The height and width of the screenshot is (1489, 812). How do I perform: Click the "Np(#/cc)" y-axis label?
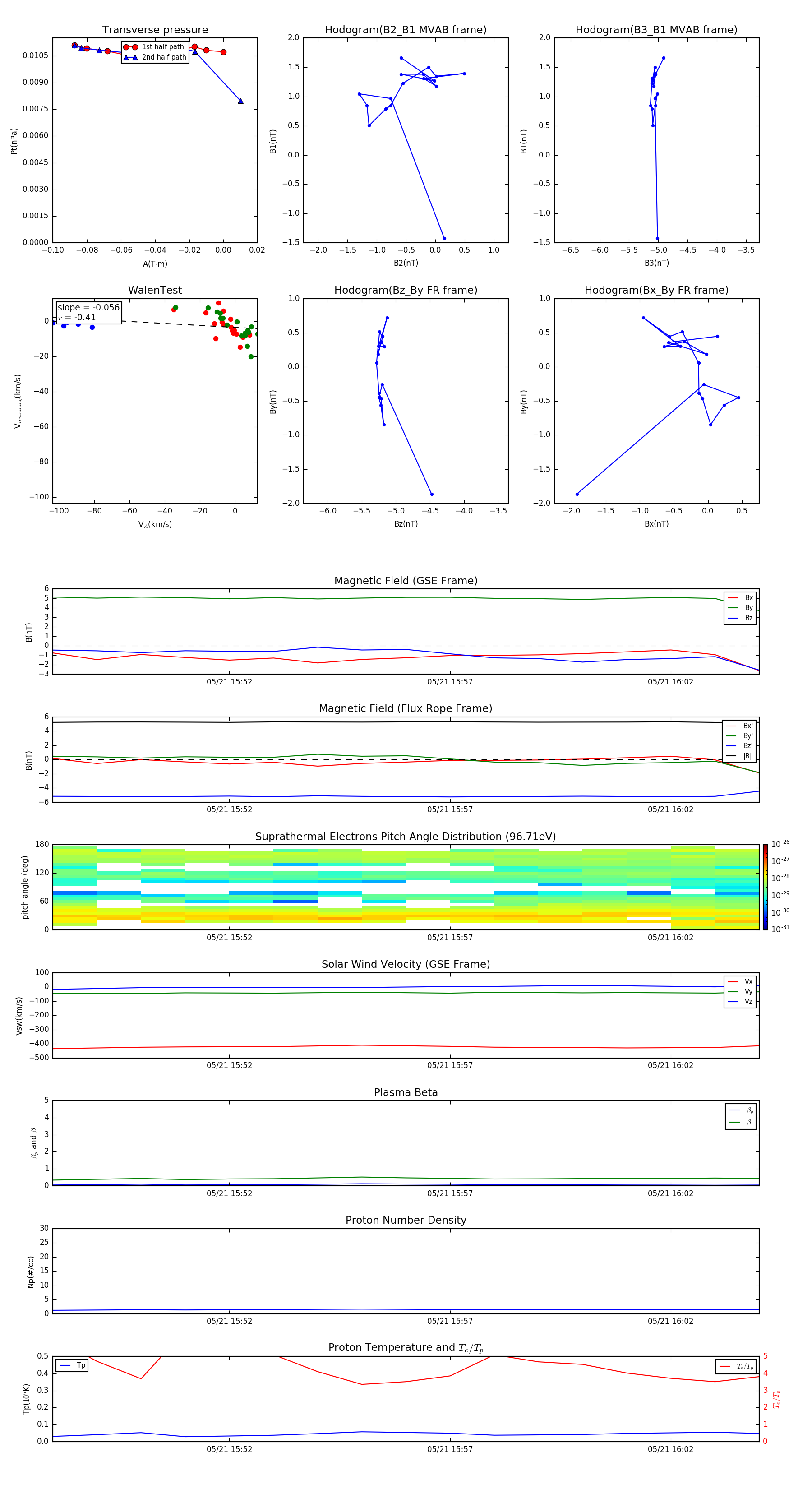click(x=31, y=1272)
